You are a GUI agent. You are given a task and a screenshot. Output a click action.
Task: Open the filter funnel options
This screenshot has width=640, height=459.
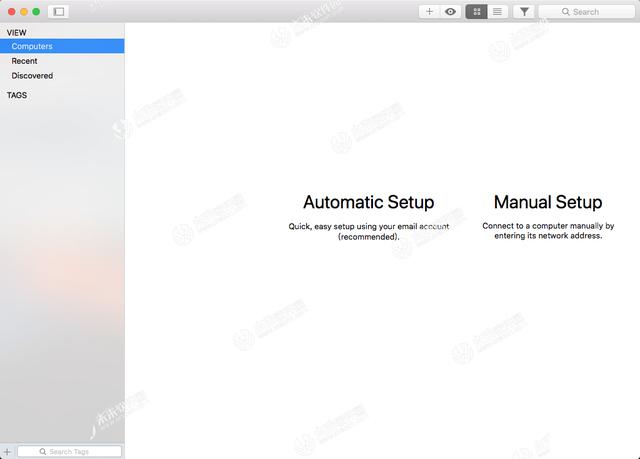(x=524, y=12)
